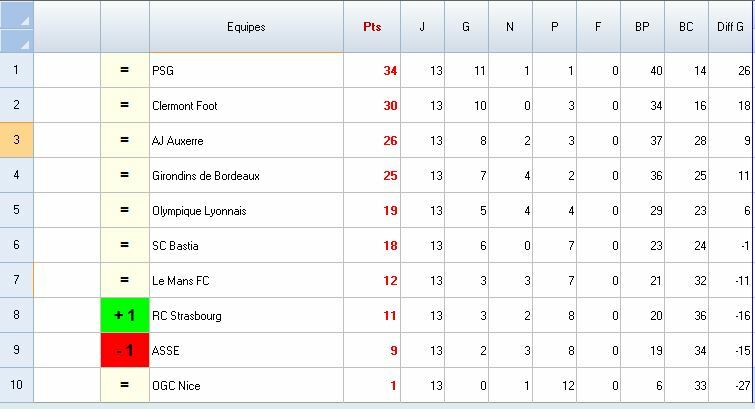Click the red -1 cell for ASSE
Screen dimensions: 755x409
(125, 351)
